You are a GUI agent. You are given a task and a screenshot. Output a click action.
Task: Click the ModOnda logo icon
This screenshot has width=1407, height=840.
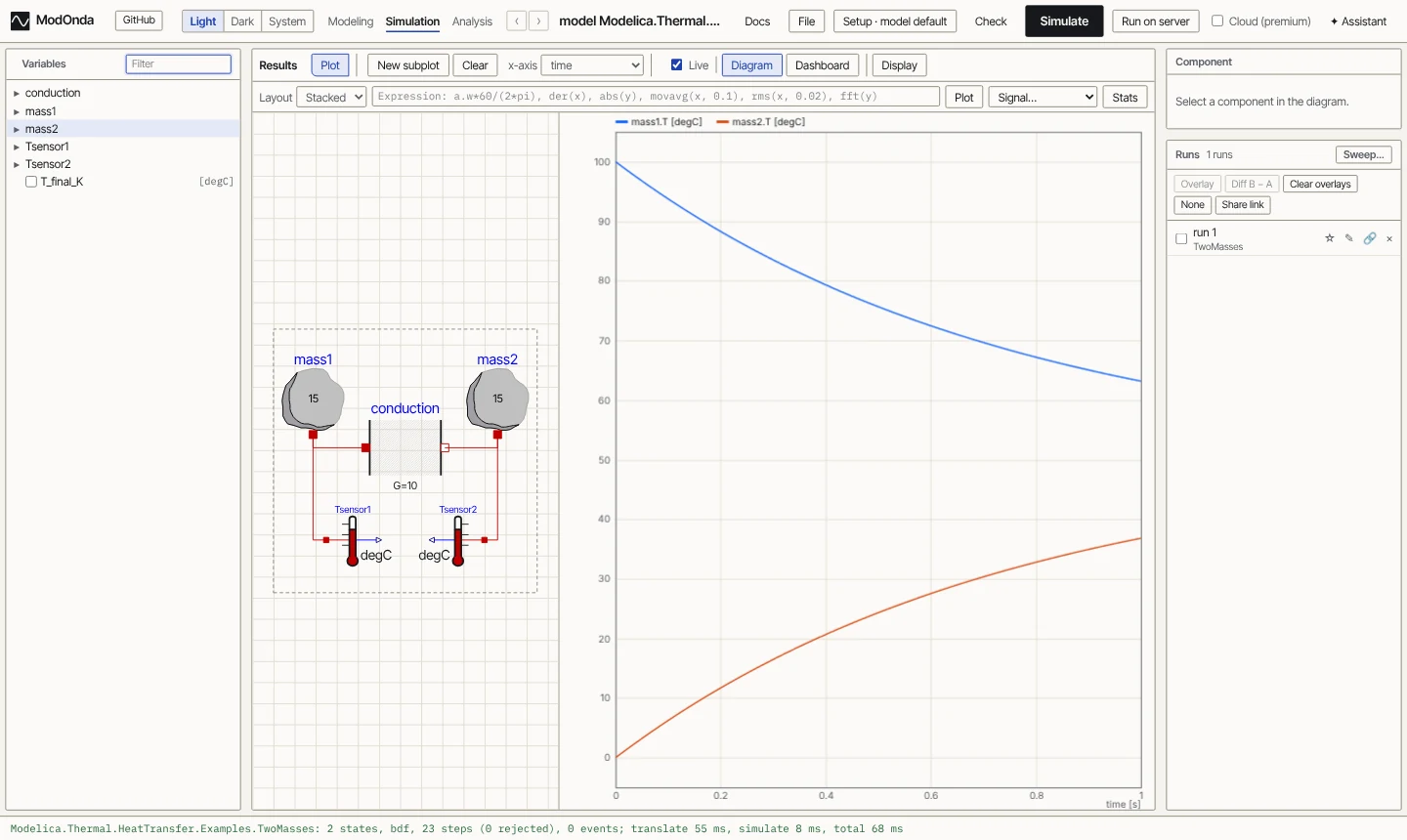point(20,21)
